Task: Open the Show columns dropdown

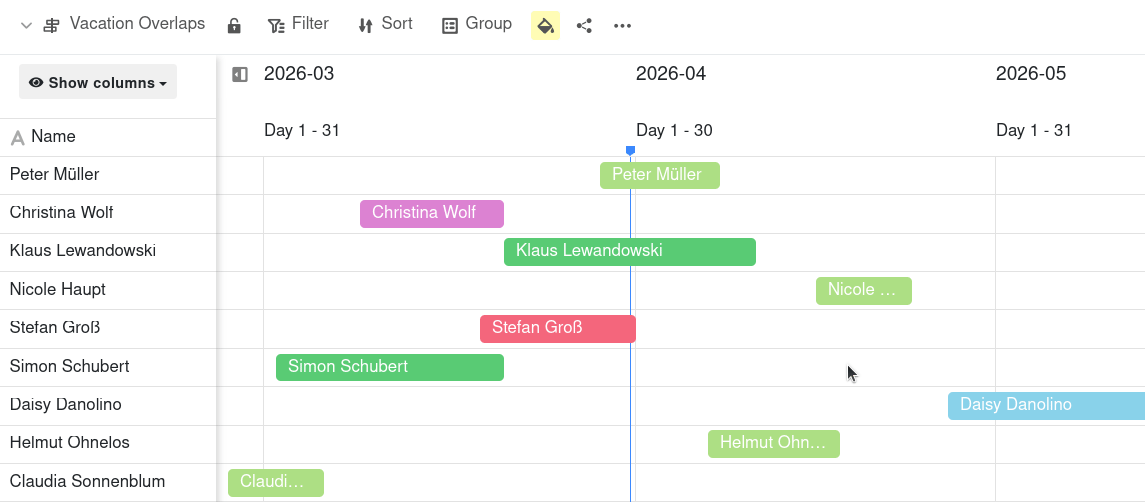Action: 98,82
